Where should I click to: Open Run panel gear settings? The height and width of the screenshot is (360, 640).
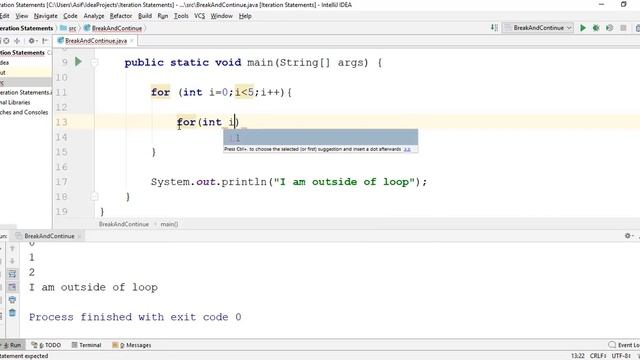point(629,236)
